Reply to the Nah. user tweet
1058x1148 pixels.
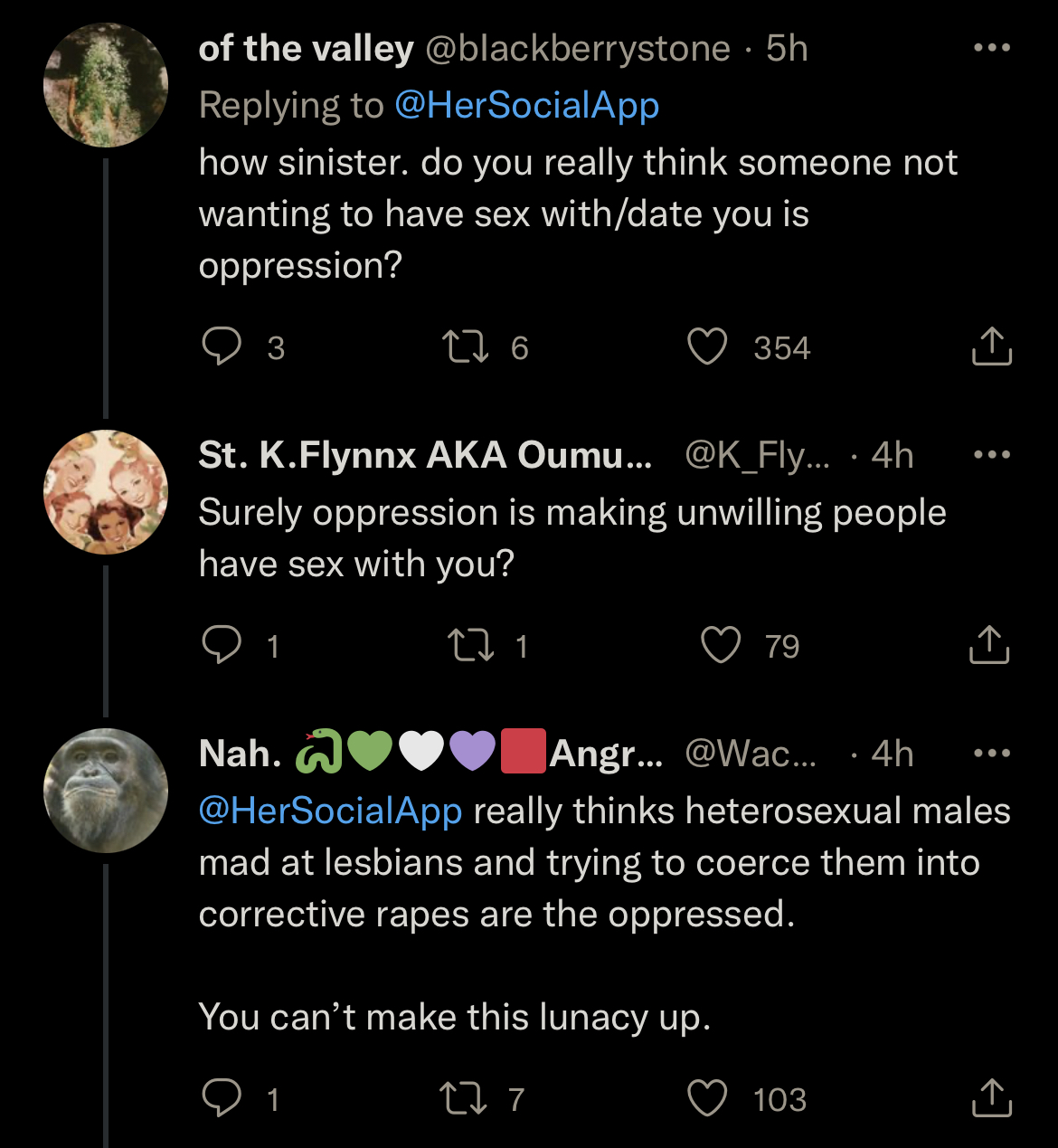tap(221, 1098)
